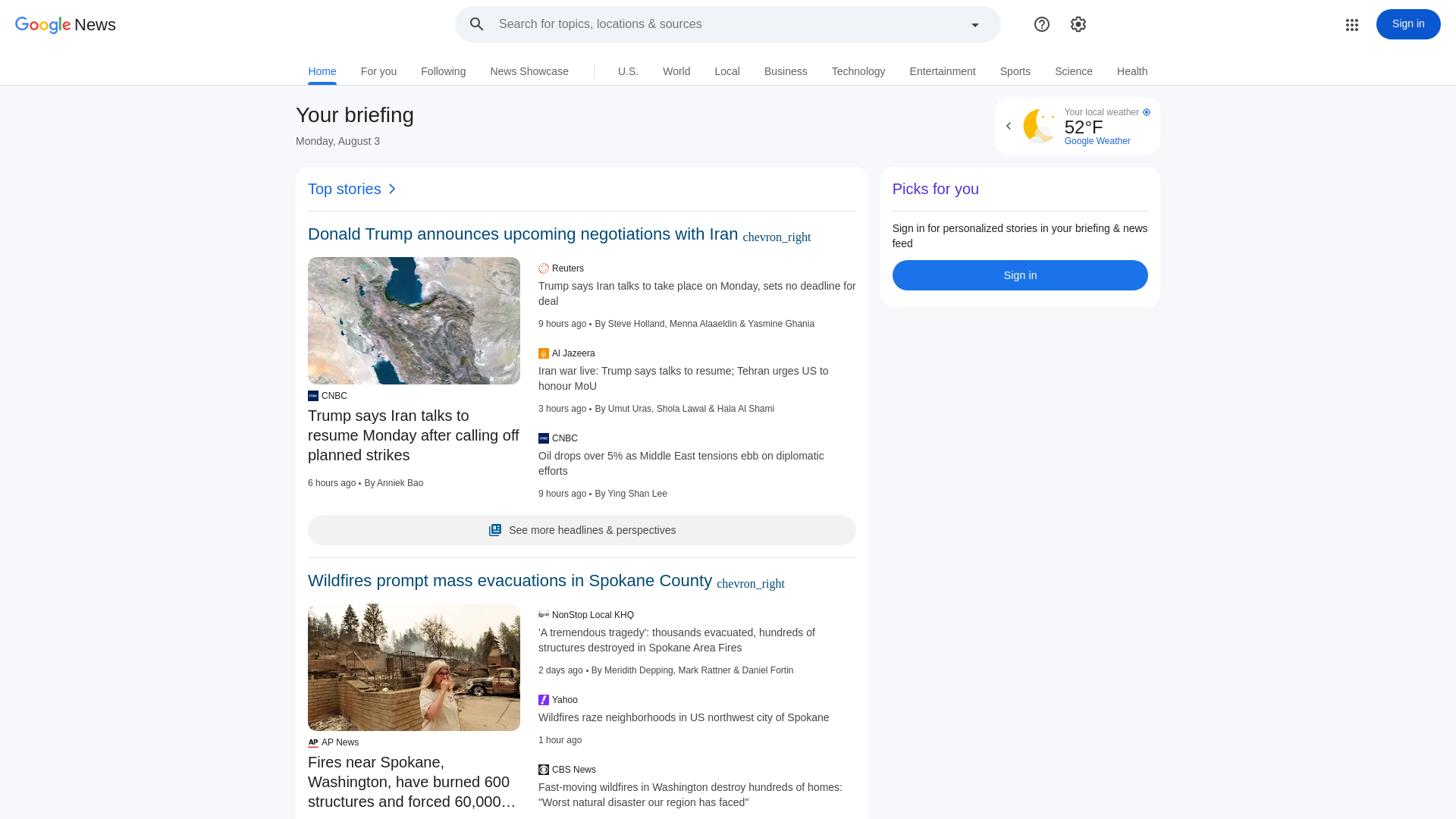The height and width of the screenshot is (819, 1456).
Task: Open the World section
Action: (x=676, y=71)
